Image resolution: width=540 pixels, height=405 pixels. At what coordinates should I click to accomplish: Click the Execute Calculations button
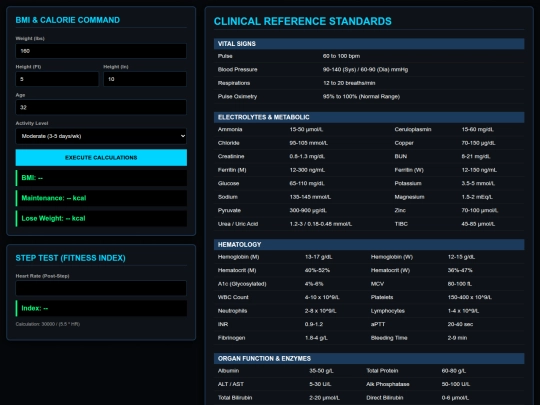click(101, 157)
